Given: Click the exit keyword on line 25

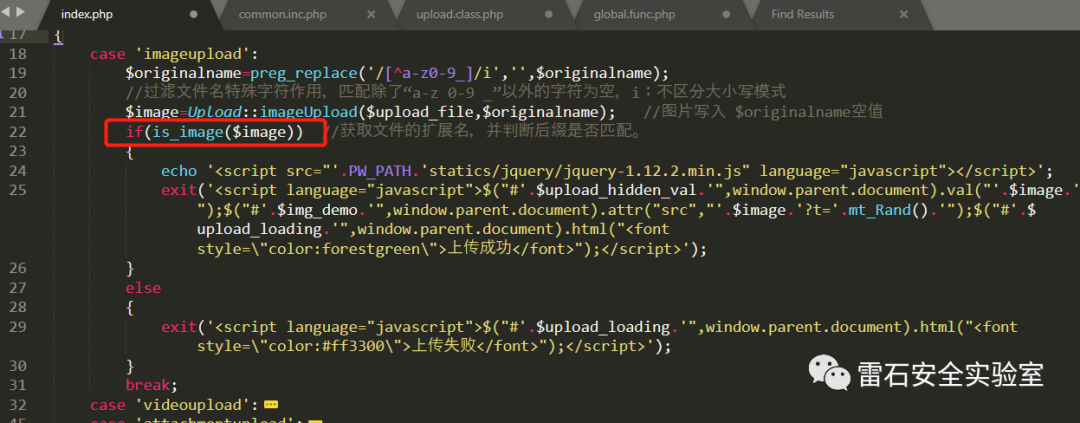Looking at the screenshot, I should click(x=179, y=190).
